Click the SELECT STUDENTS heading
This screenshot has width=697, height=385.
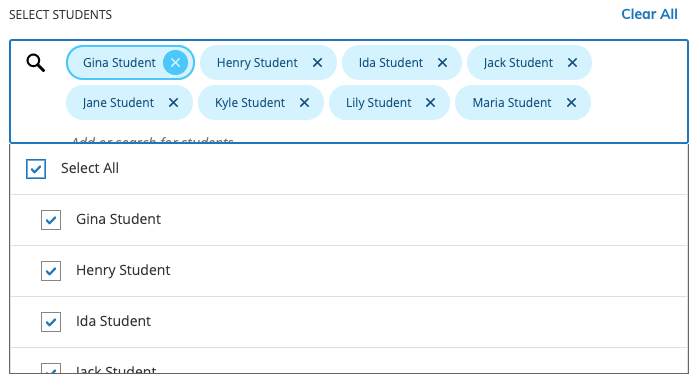60,15
